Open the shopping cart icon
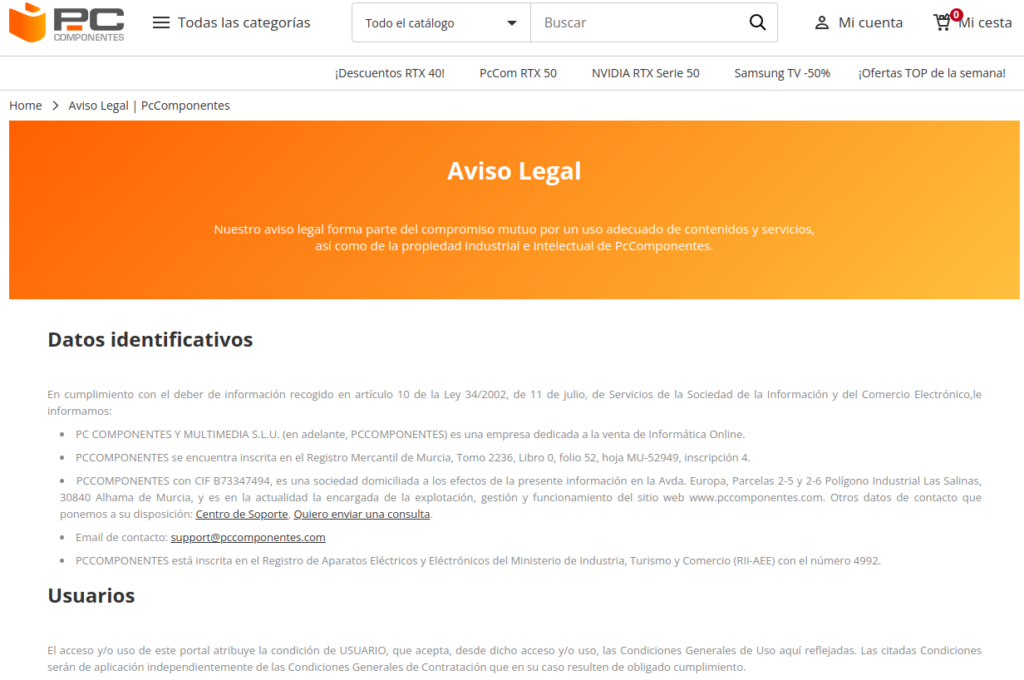The image size is (1024, 680). [x=942, y=23]
